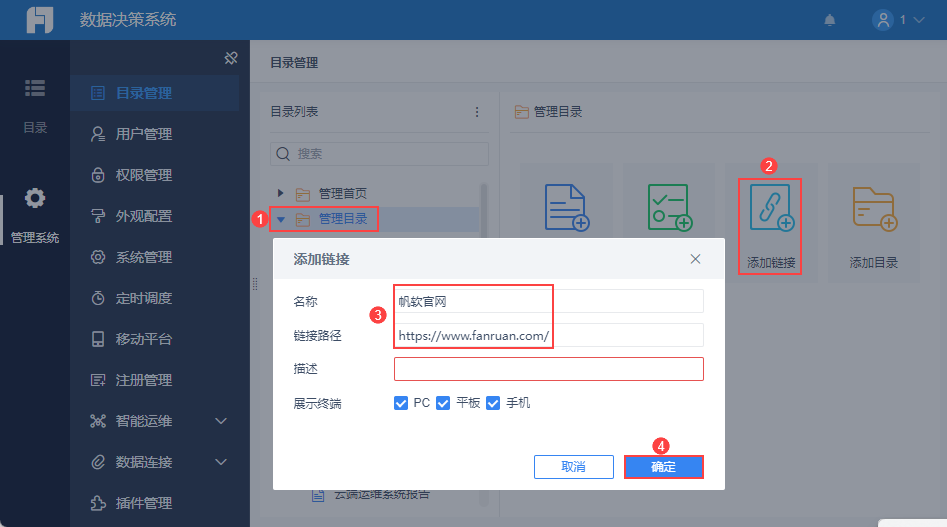Open the notification bell
The width and height of the screenshot is (947, 527).
[x=830, y=20]
